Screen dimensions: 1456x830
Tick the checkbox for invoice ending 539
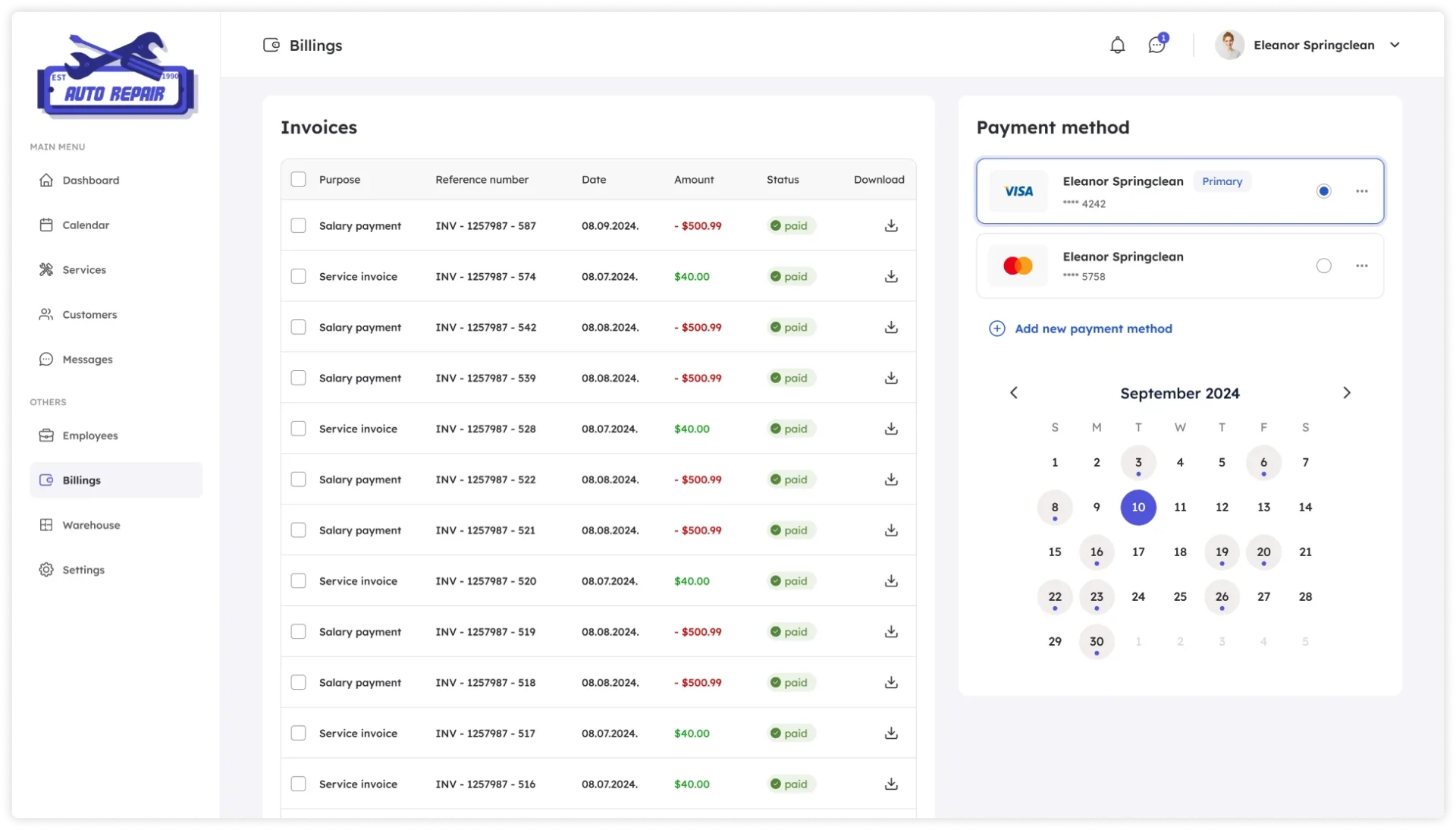pos(298,378)
